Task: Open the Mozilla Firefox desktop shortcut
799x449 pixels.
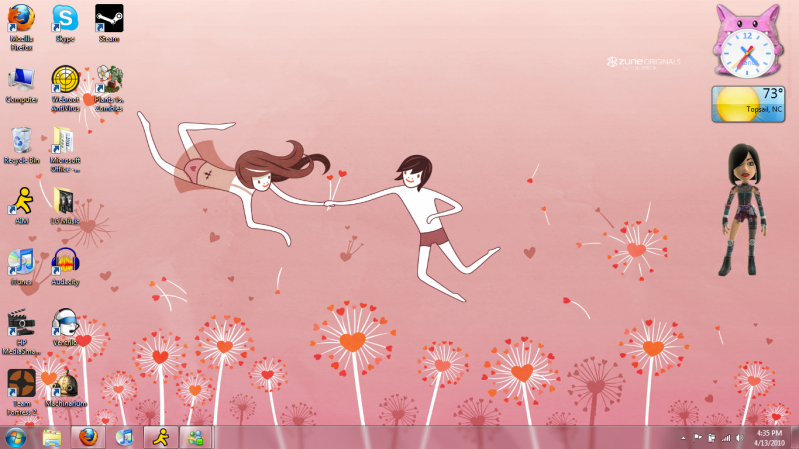Action: pyautogui.click(x=21, y=20)
